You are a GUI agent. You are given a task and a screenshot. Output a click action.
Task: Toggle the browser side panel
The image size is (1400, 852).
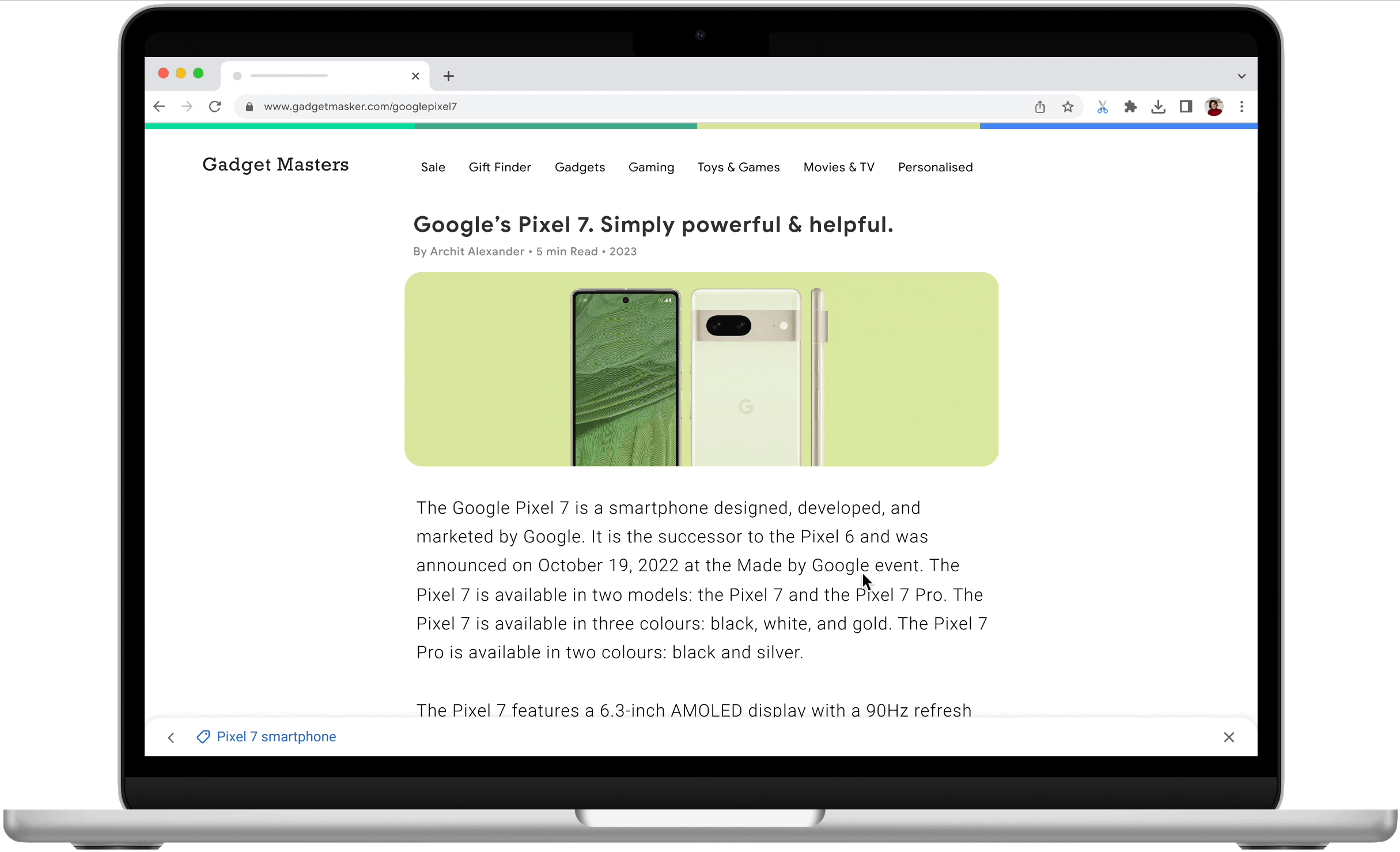[x=1186, y=107]
